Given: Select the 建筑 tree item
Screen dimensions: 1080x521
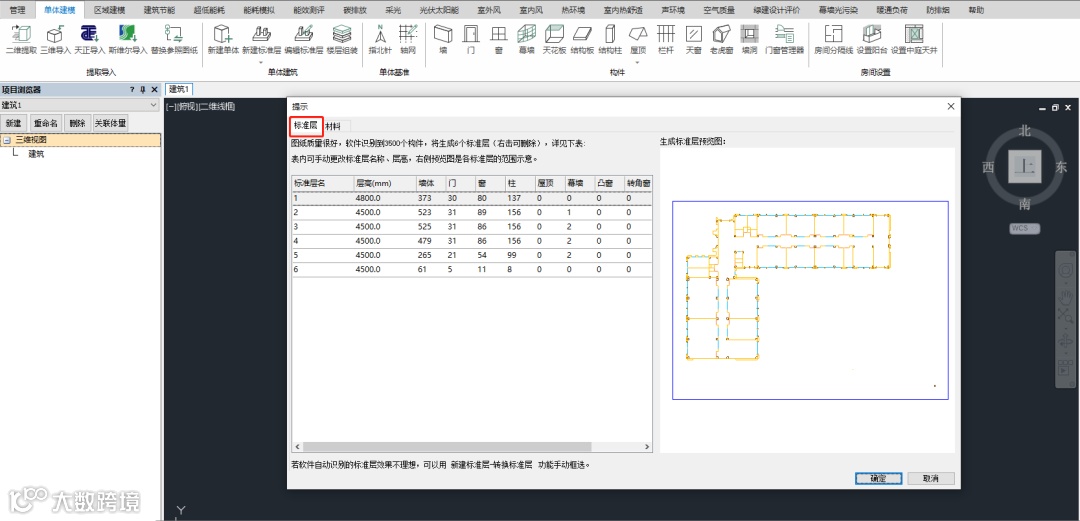Looking at the screenshot, I should (36, 154).
